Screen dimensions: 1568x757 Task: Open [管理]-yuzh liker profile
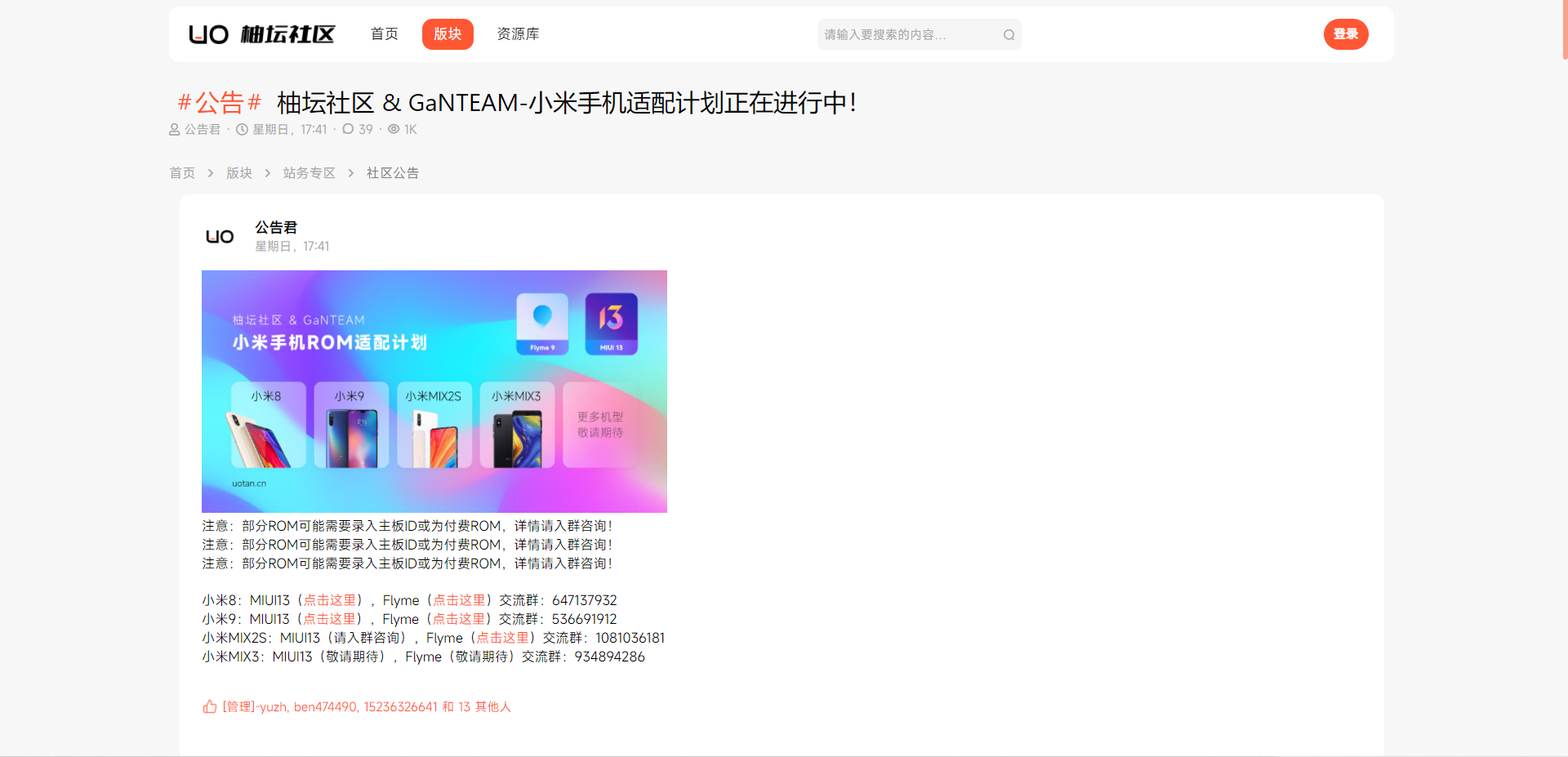tap(254, 707)
